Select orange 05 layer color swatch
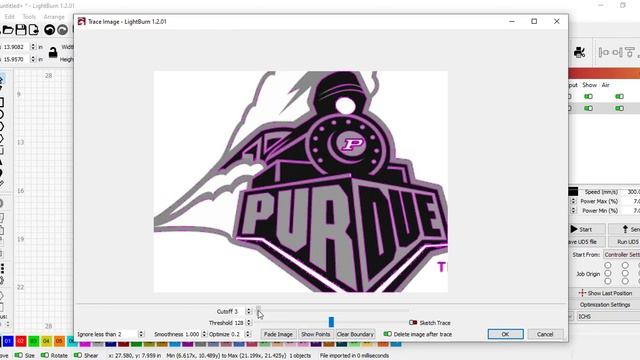 click(x=59, y=341)
